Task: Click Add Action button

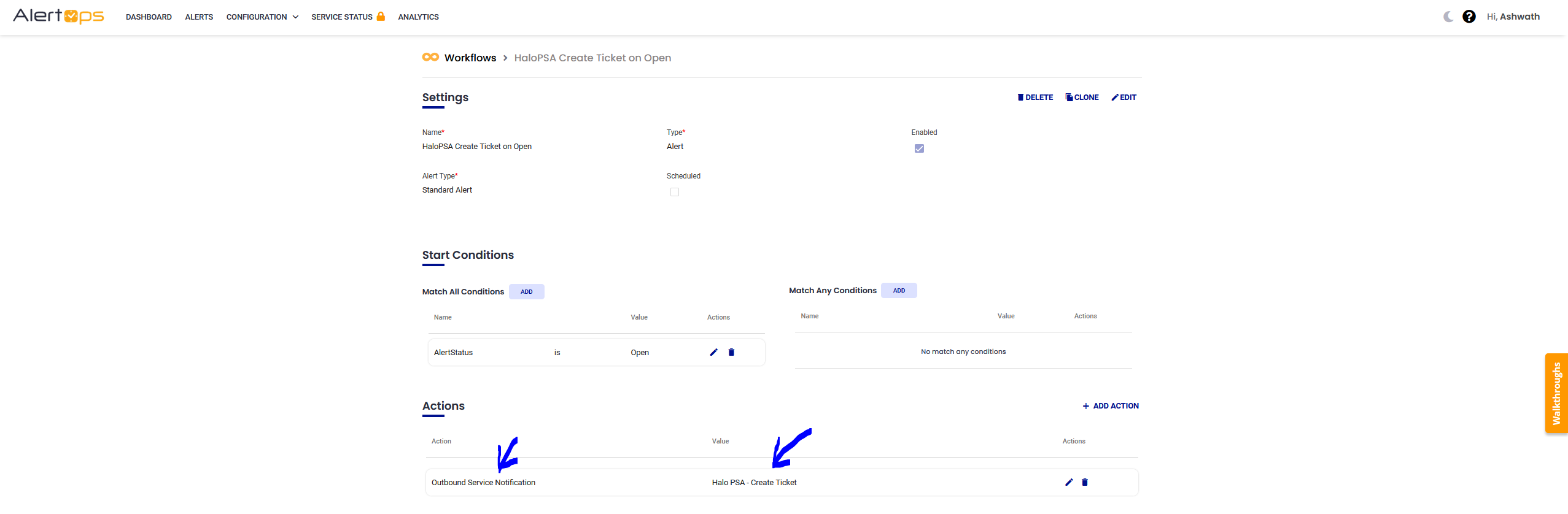Action: 1111,406
